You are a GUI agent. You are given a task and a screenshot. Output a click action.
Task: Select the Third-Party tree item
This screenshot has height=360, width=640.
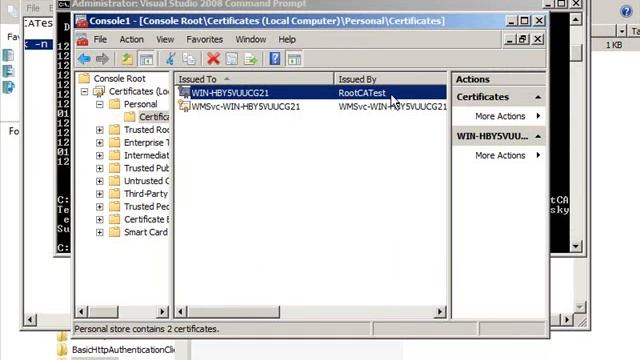pyautogui.click(x=146, y=194)
